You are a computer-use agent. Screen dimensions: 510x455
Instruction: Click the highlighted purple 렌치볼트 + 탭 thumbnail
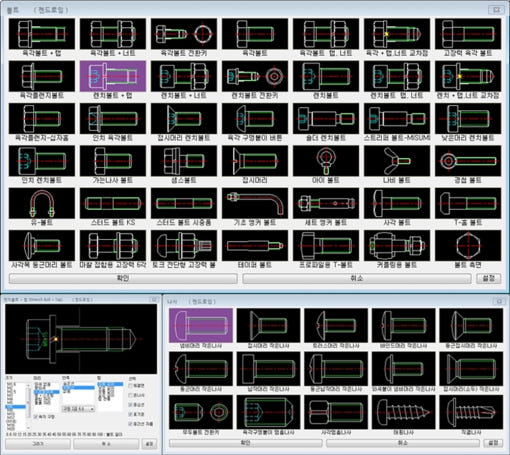coord(113,76)
